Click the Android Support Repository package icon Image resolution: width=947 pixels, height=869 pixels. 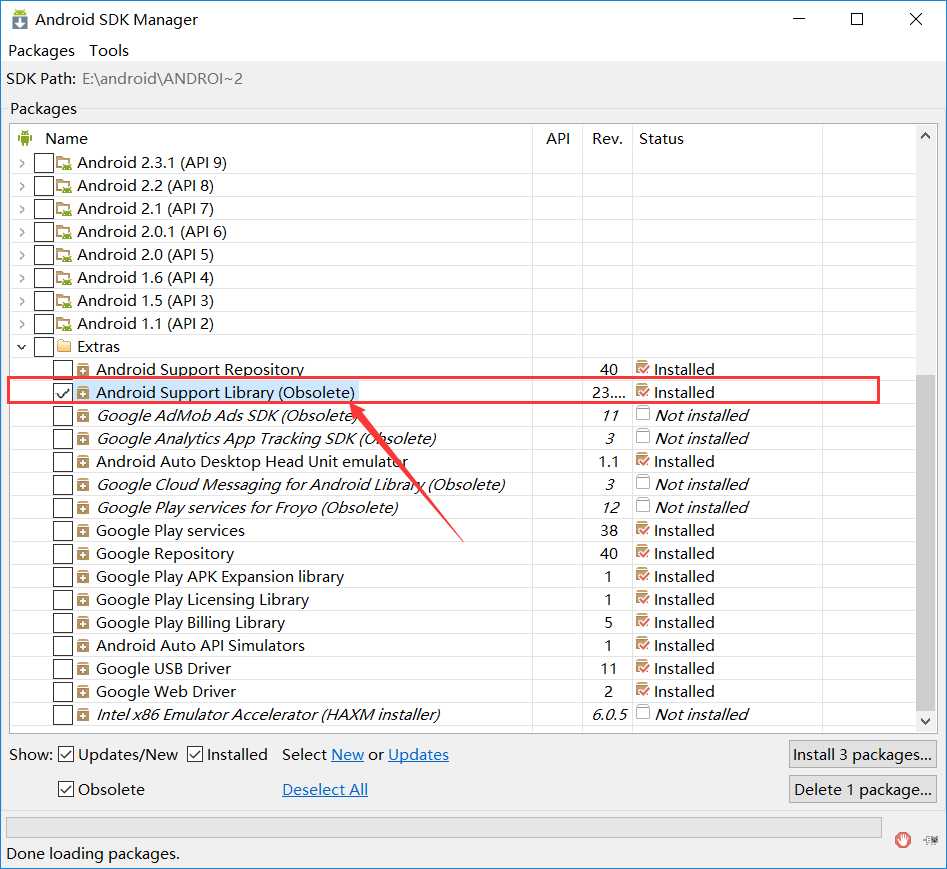tap(83, 370)
